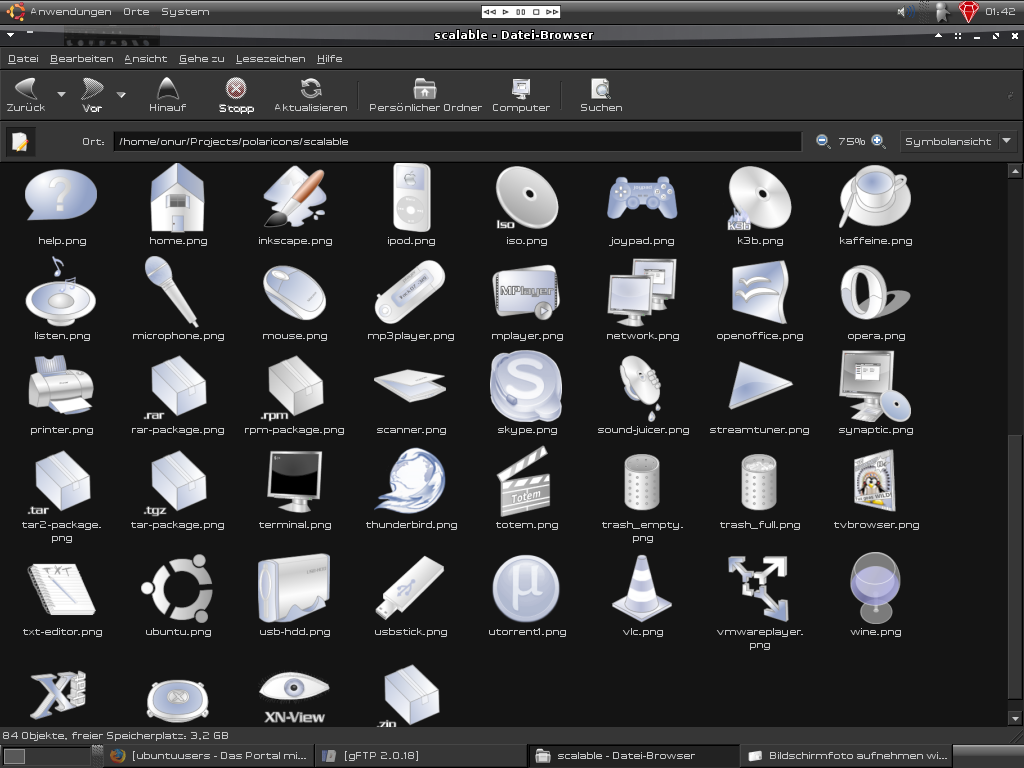Select the listen.png icon

click(61, 291)
